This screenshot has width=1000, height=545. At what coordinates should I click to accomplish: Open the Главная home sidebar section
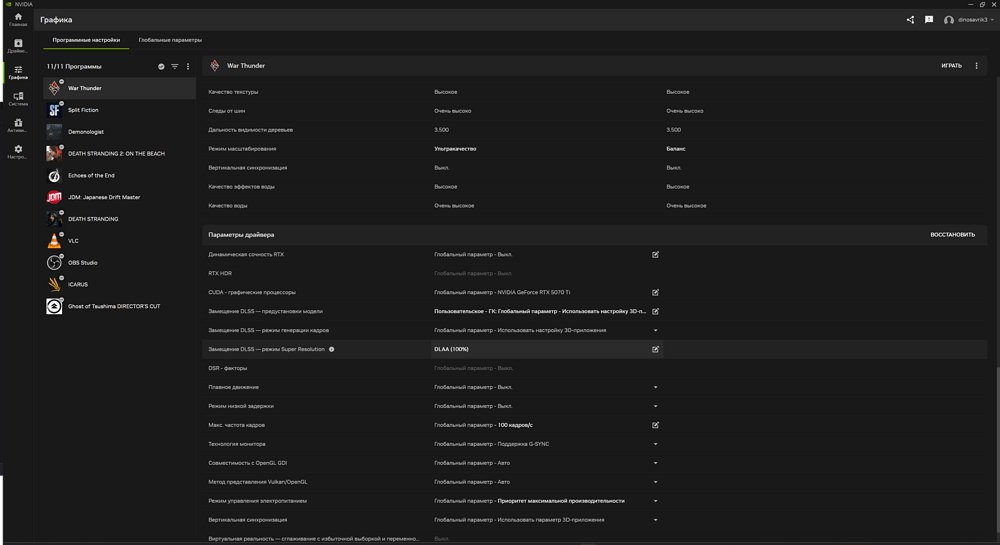click(18, 20)
